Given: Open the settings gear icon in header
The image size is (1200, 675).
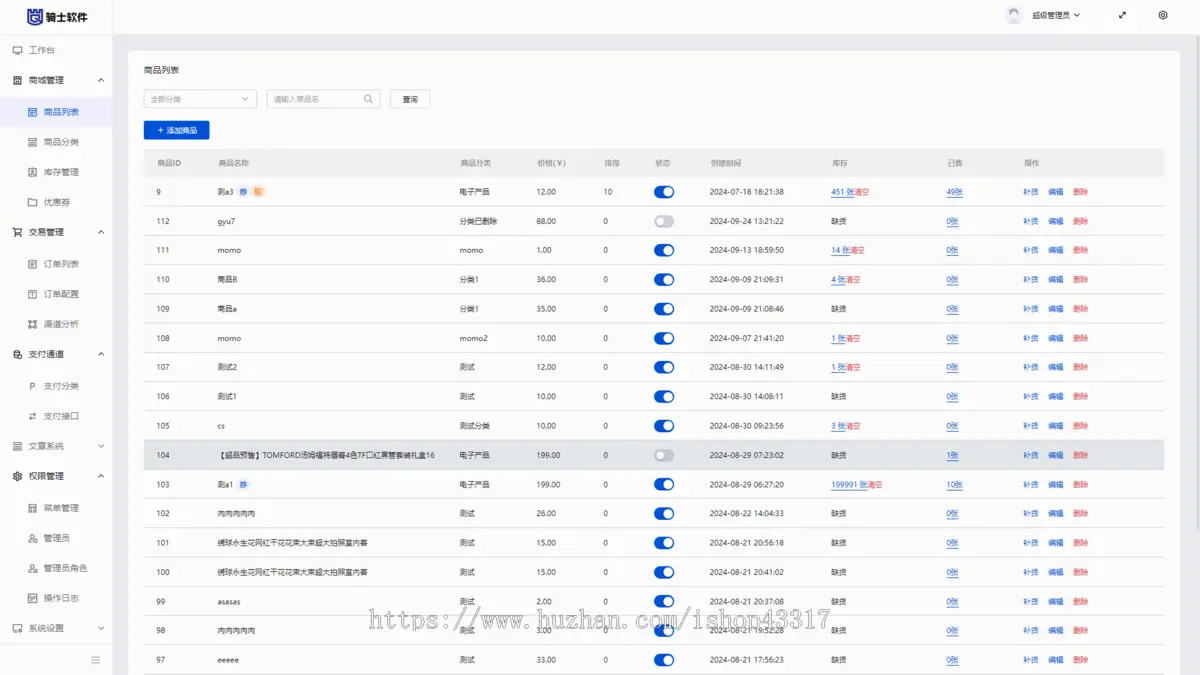Looking at the screenshot, I should (x=1163, y=15).
